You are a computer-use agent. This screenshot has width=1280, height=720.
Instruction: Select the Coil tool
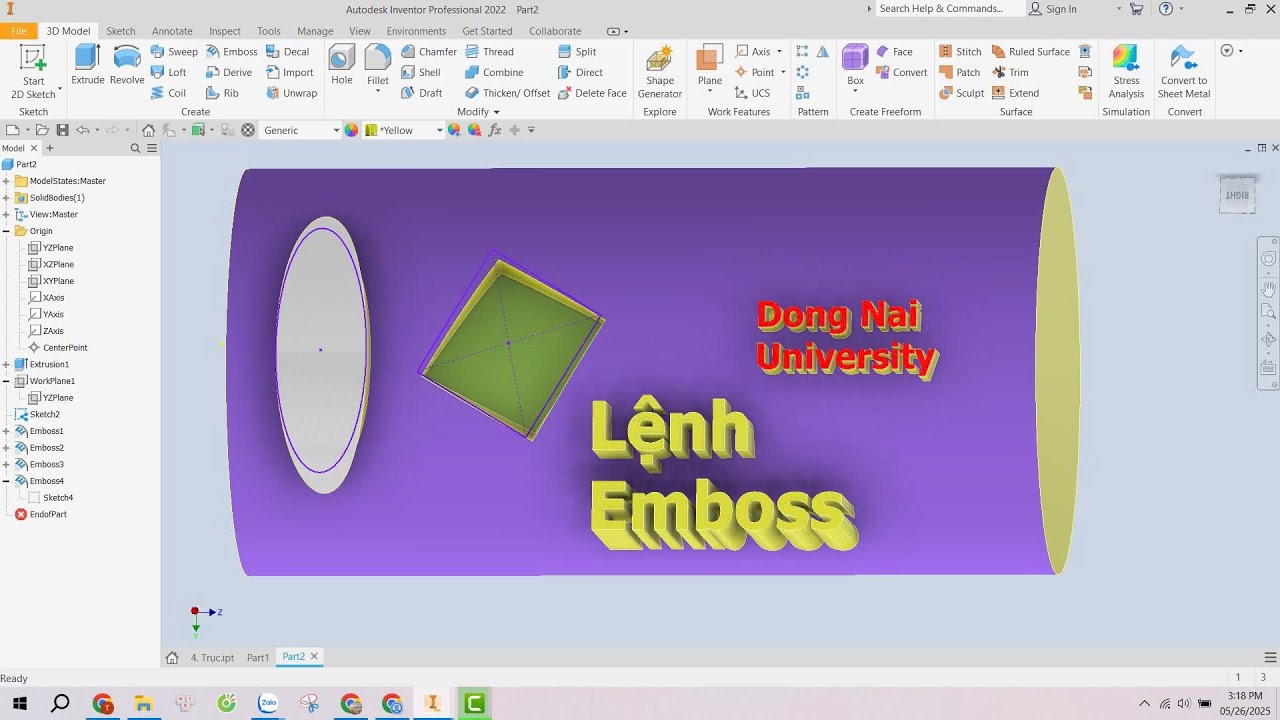(168, 93)
